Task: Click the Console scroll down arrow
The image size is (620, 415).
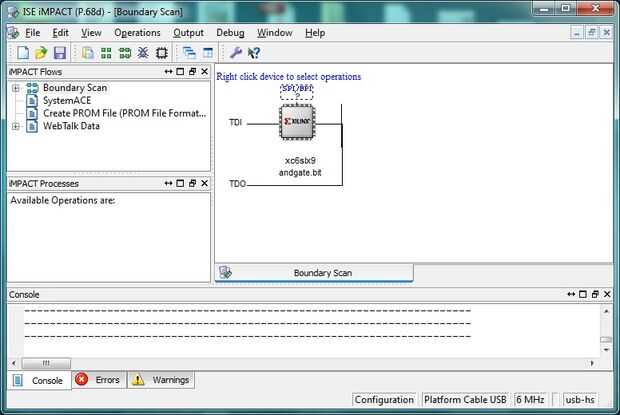Action: point(606,350)
